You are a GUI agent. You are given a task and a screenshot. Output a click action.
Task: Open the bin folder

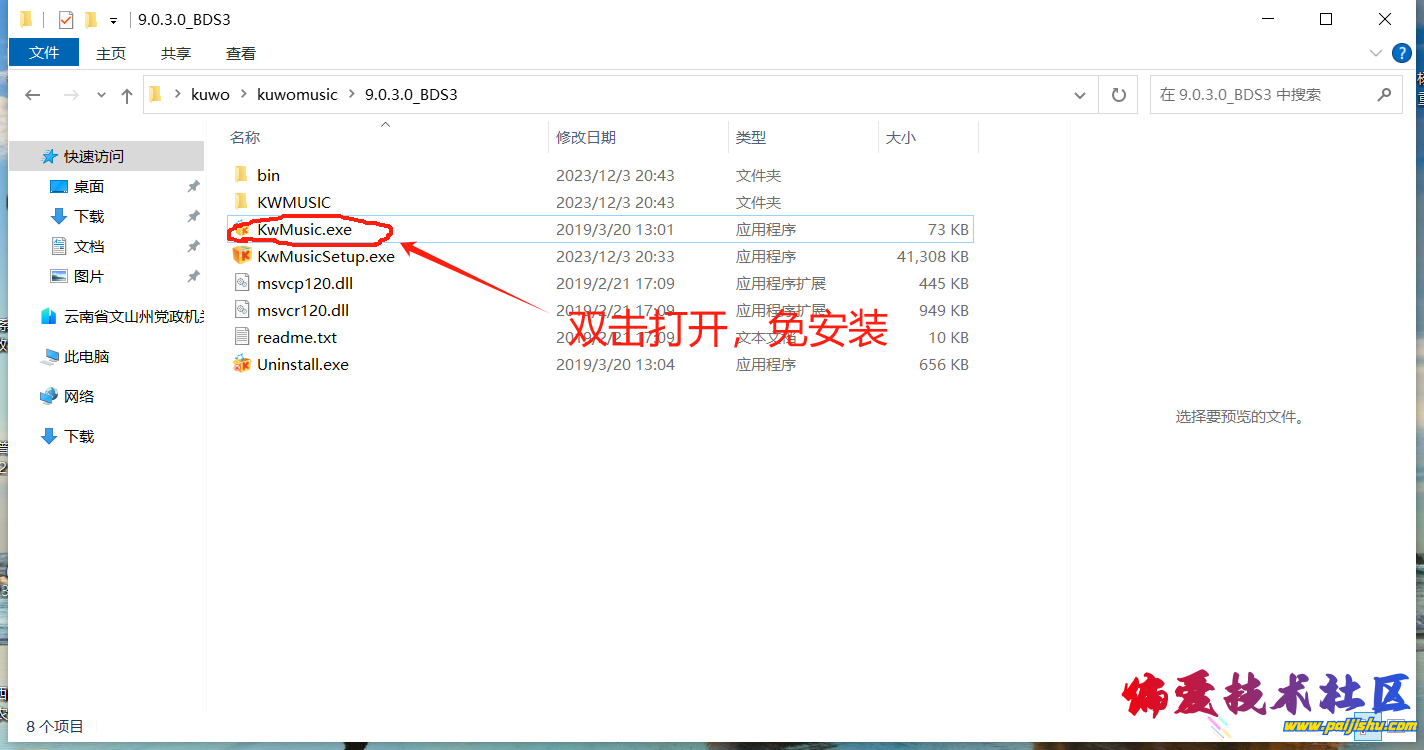[268, 176]
